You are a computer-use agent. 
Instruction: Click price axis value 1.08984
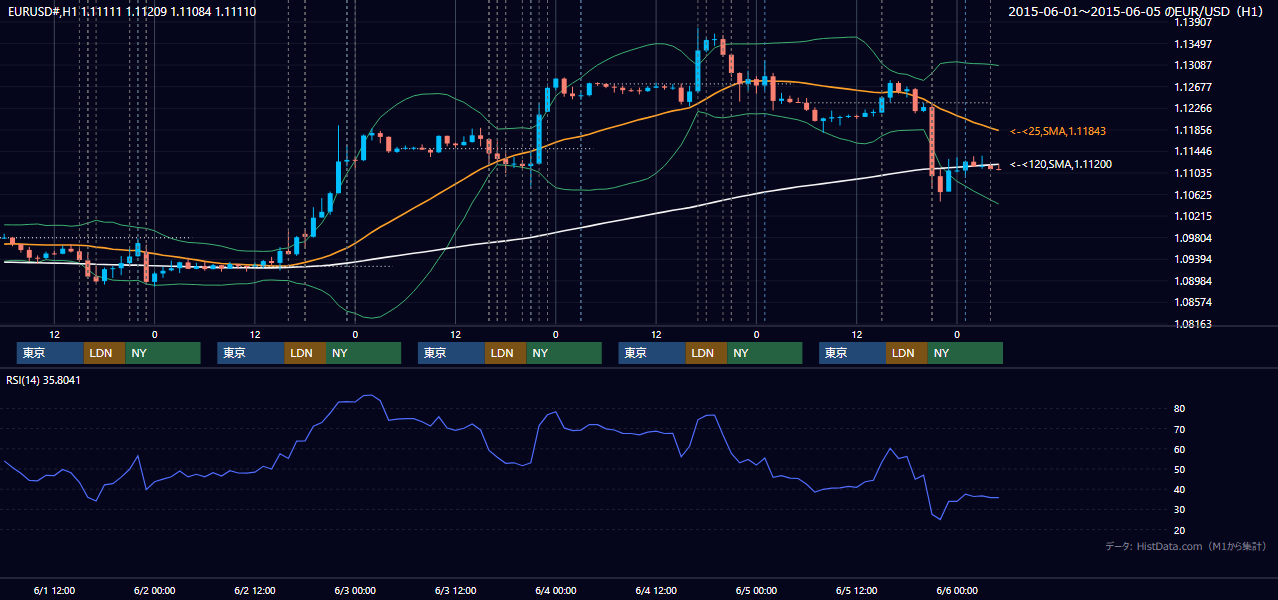pos(1193,281)
